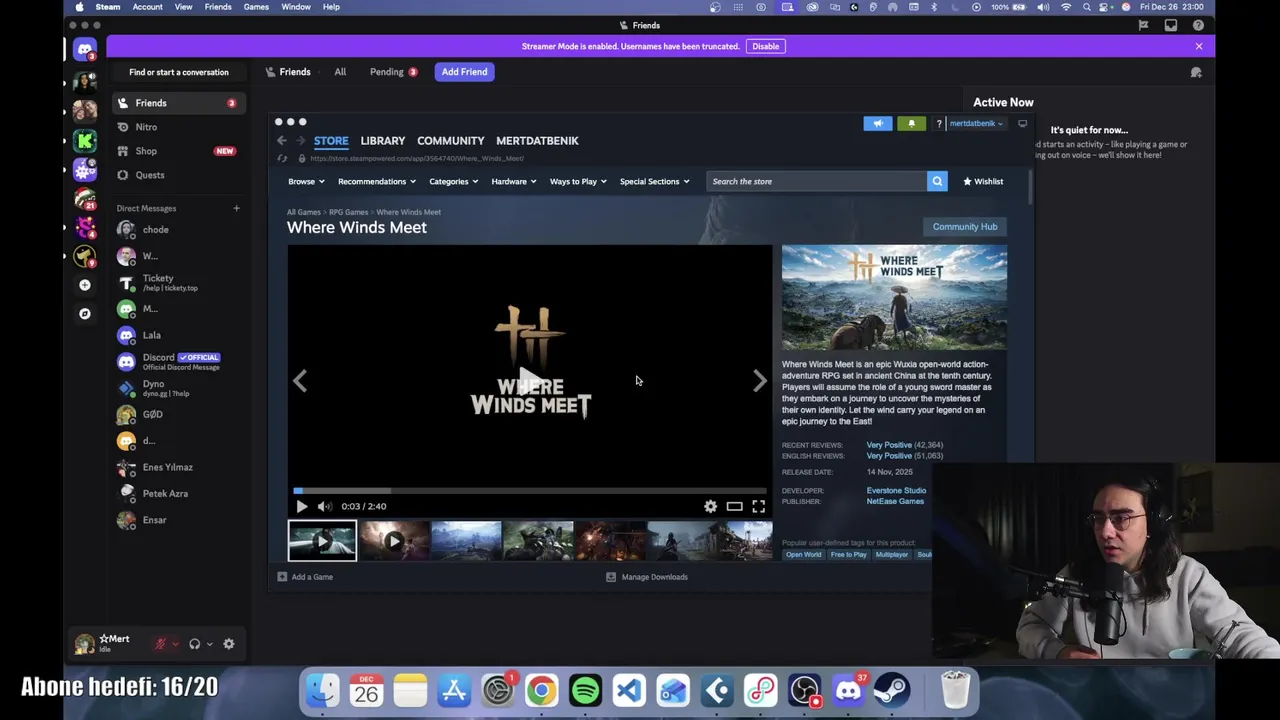Click Steam announcements megaphone button
1280x720 pixels.
click(x=878, y=124)
